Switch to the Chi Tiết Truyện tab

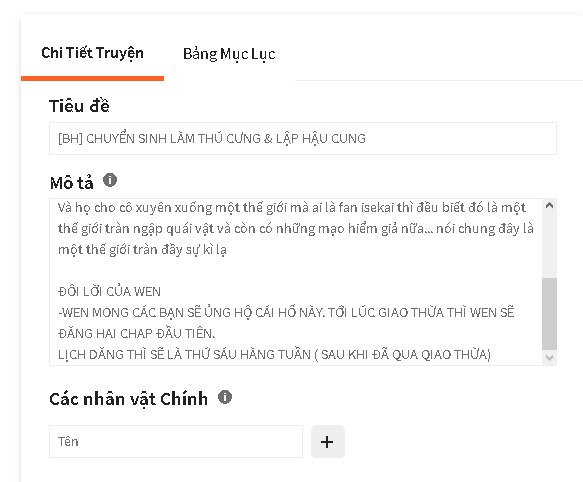pyautogui.click(x=92, y=53)
